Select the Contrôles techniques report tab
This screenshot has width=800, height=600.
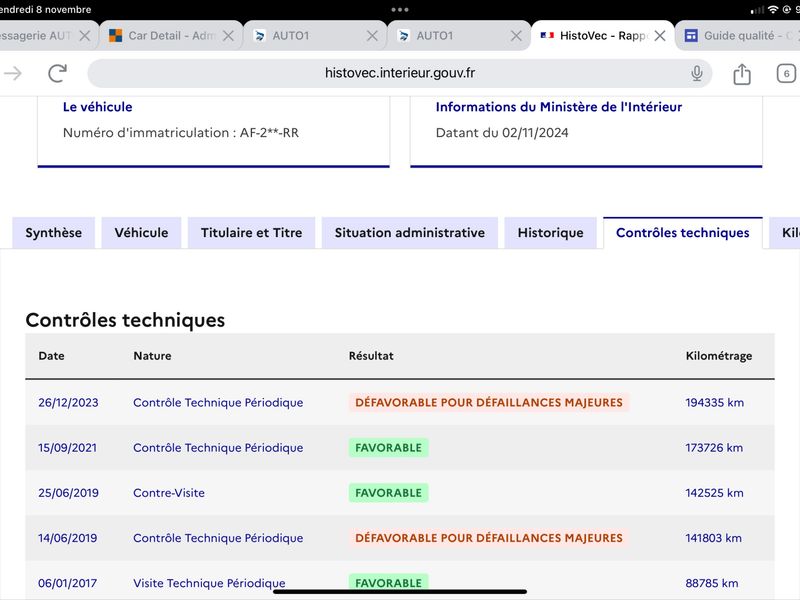pyautogui.click(x=683, y=233)
